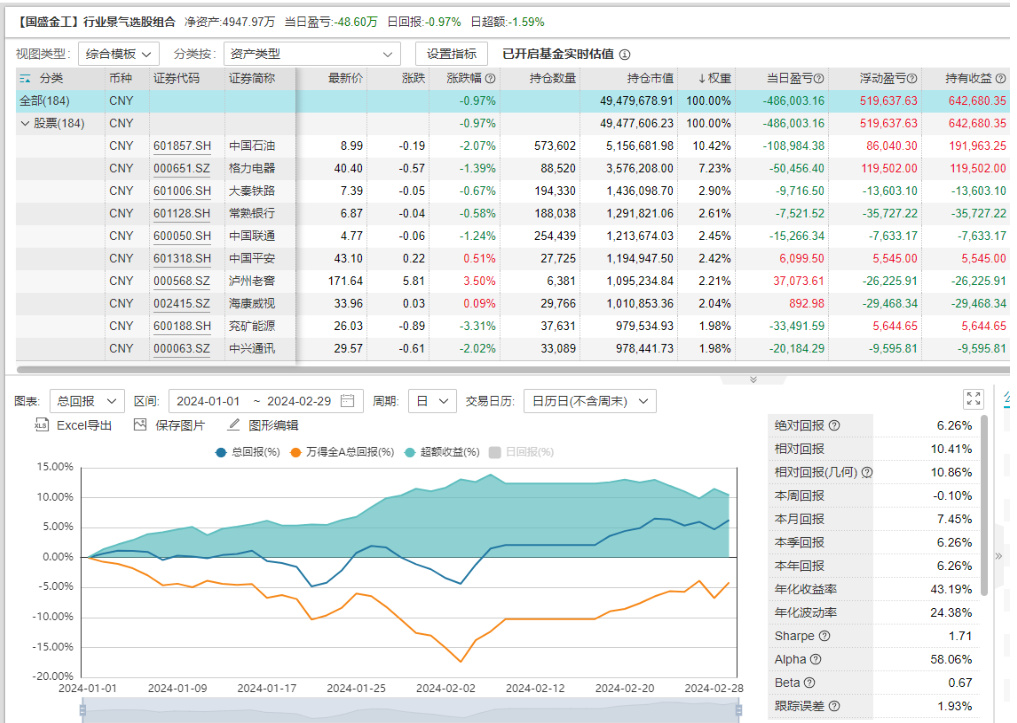Open the 视图类型 综合模板 dropdown
1017x723 pixels.
pos(118,54)
